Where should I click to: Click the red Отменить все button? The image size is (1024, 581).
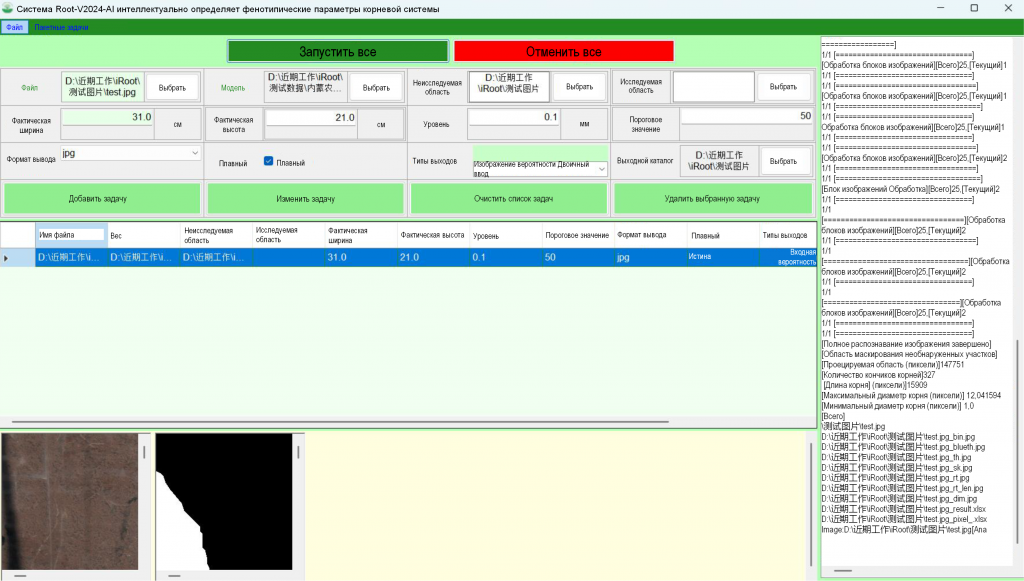564,52
